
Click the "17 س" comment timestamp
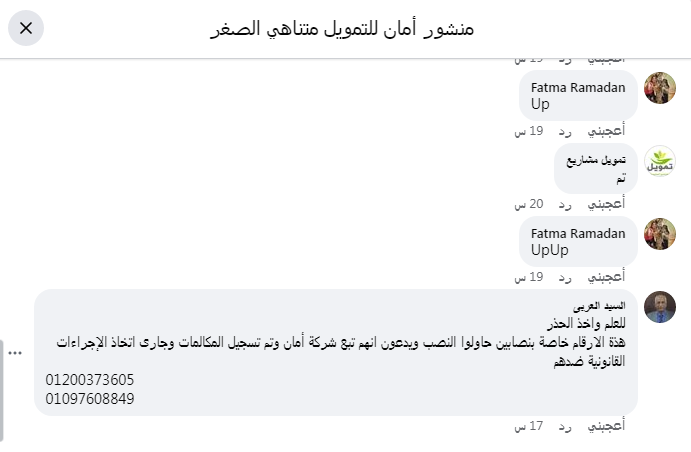tap(528, 425)
